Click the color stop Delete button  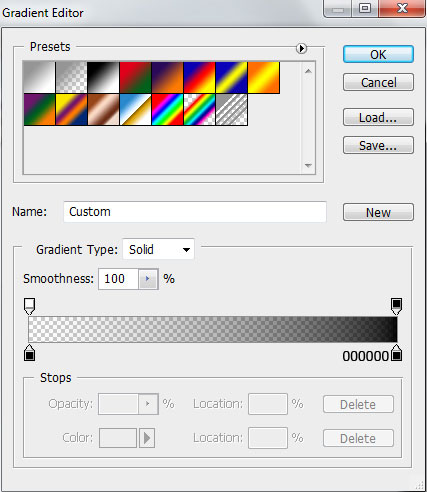coord(358,438)
